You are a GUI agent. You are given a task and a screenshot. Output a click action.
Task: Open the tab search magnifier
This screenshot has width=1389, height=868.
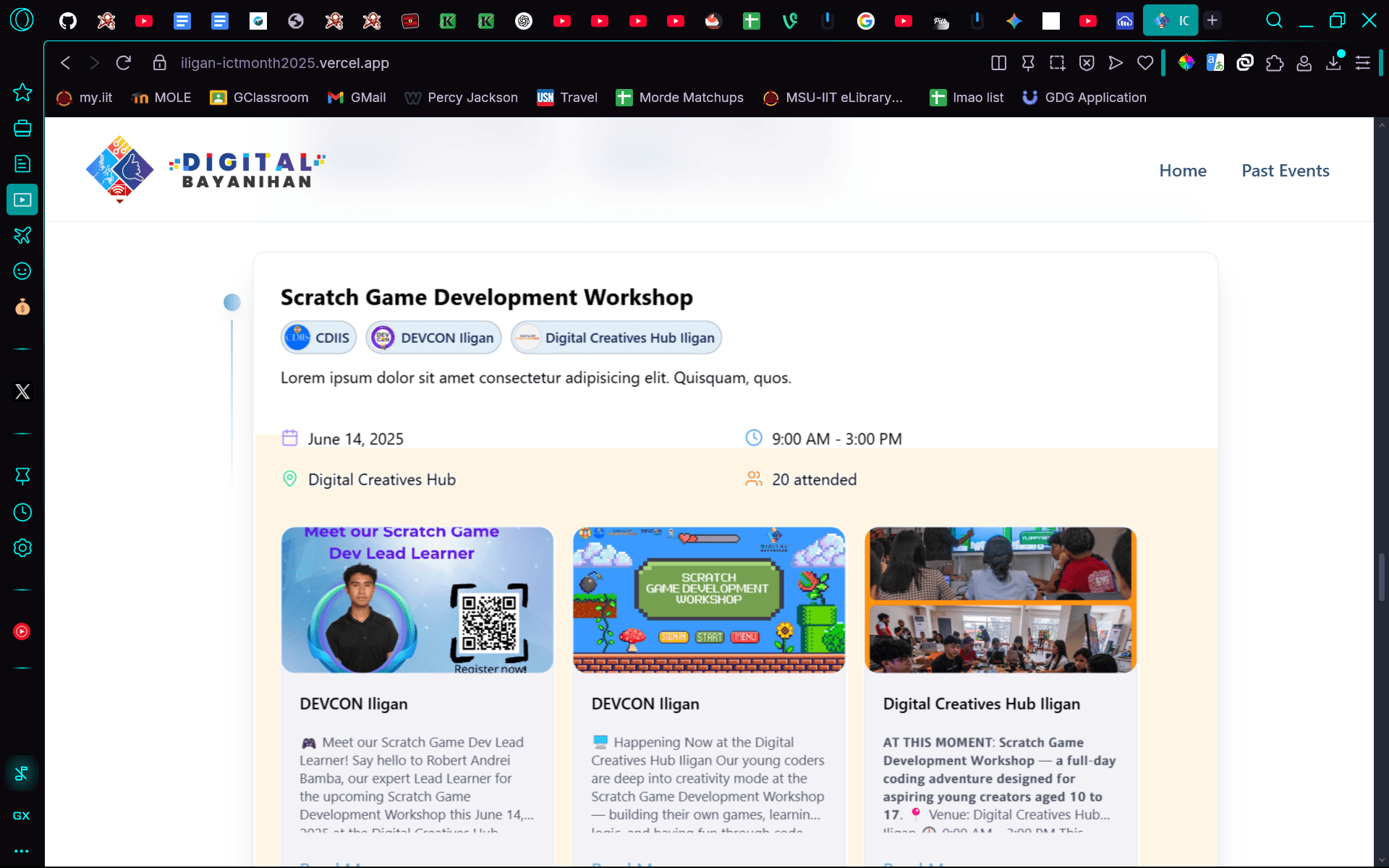click(1274, 20)
